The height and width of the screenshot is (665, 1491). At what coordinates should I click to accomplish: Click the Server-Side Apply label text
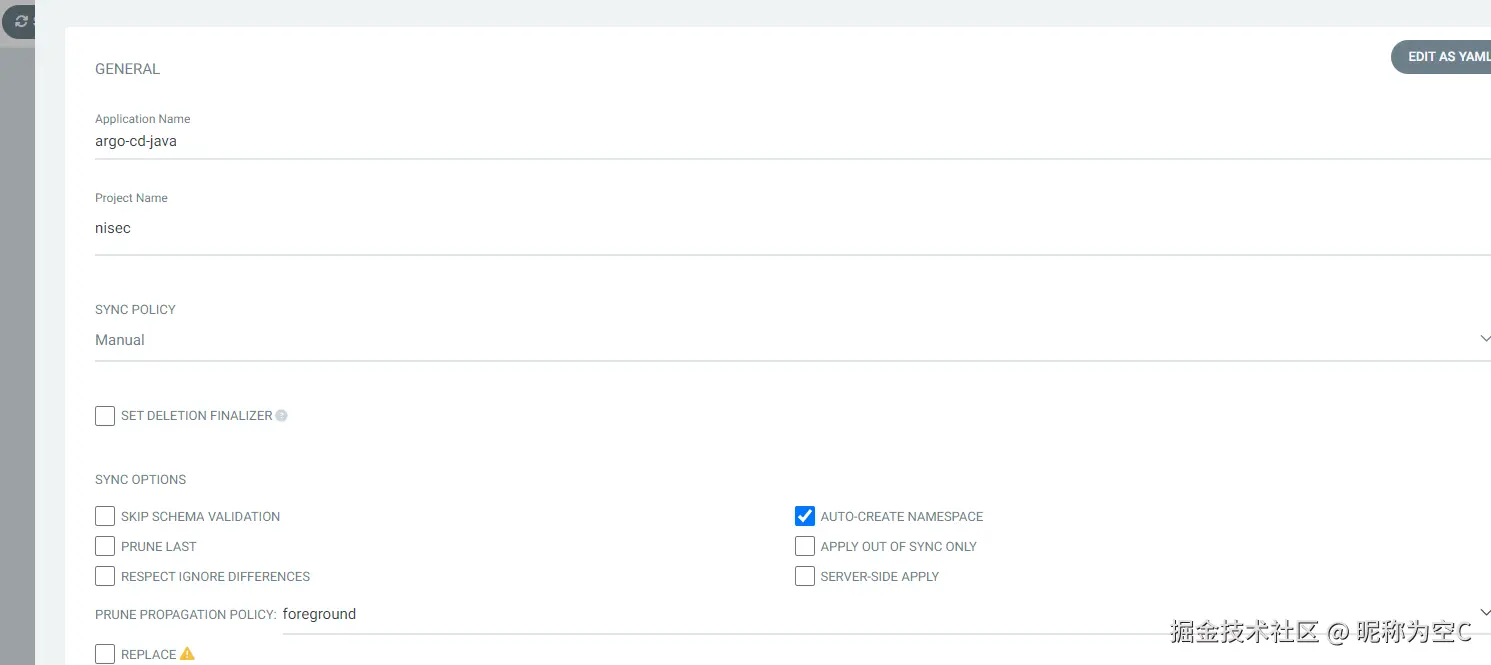(x=879, y=577)
